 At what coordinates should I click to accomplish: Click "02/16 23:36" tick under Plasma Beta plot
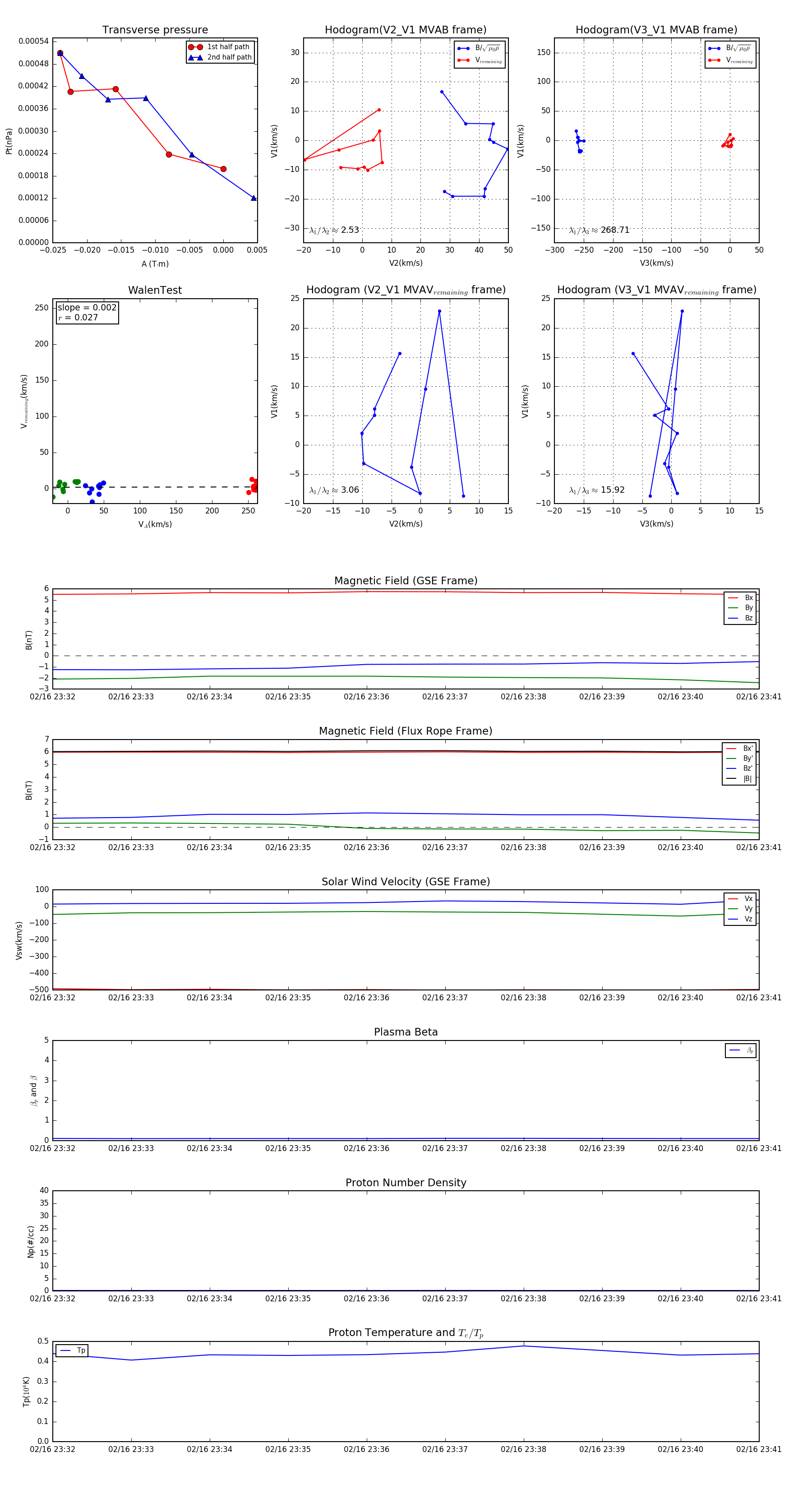click(x=366, y=1148)
